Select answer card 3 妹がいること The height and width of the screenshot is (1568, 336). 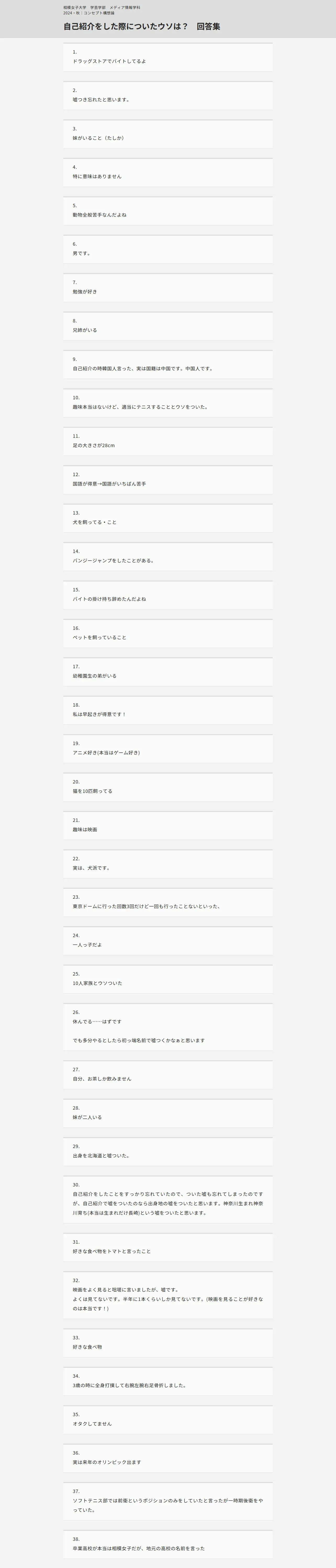[x=168, y=134]
